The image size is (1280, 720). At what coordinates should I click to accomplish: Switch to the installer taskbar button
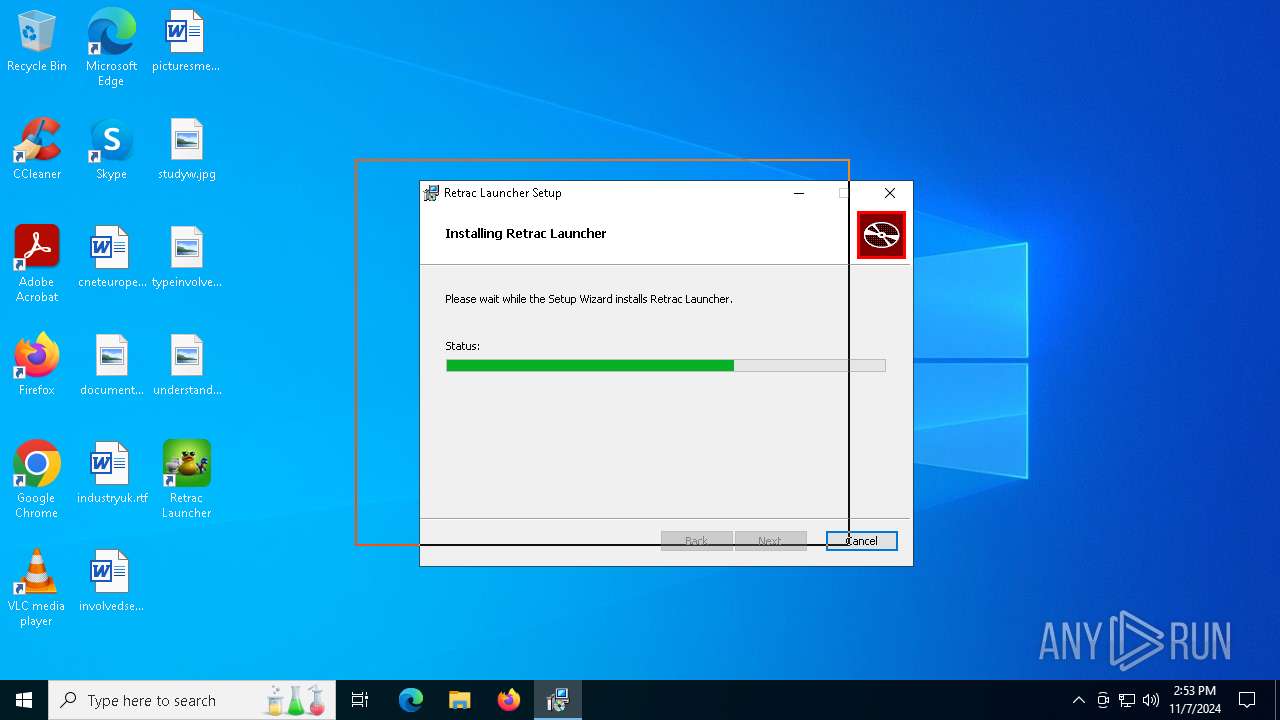coord(558,700)
